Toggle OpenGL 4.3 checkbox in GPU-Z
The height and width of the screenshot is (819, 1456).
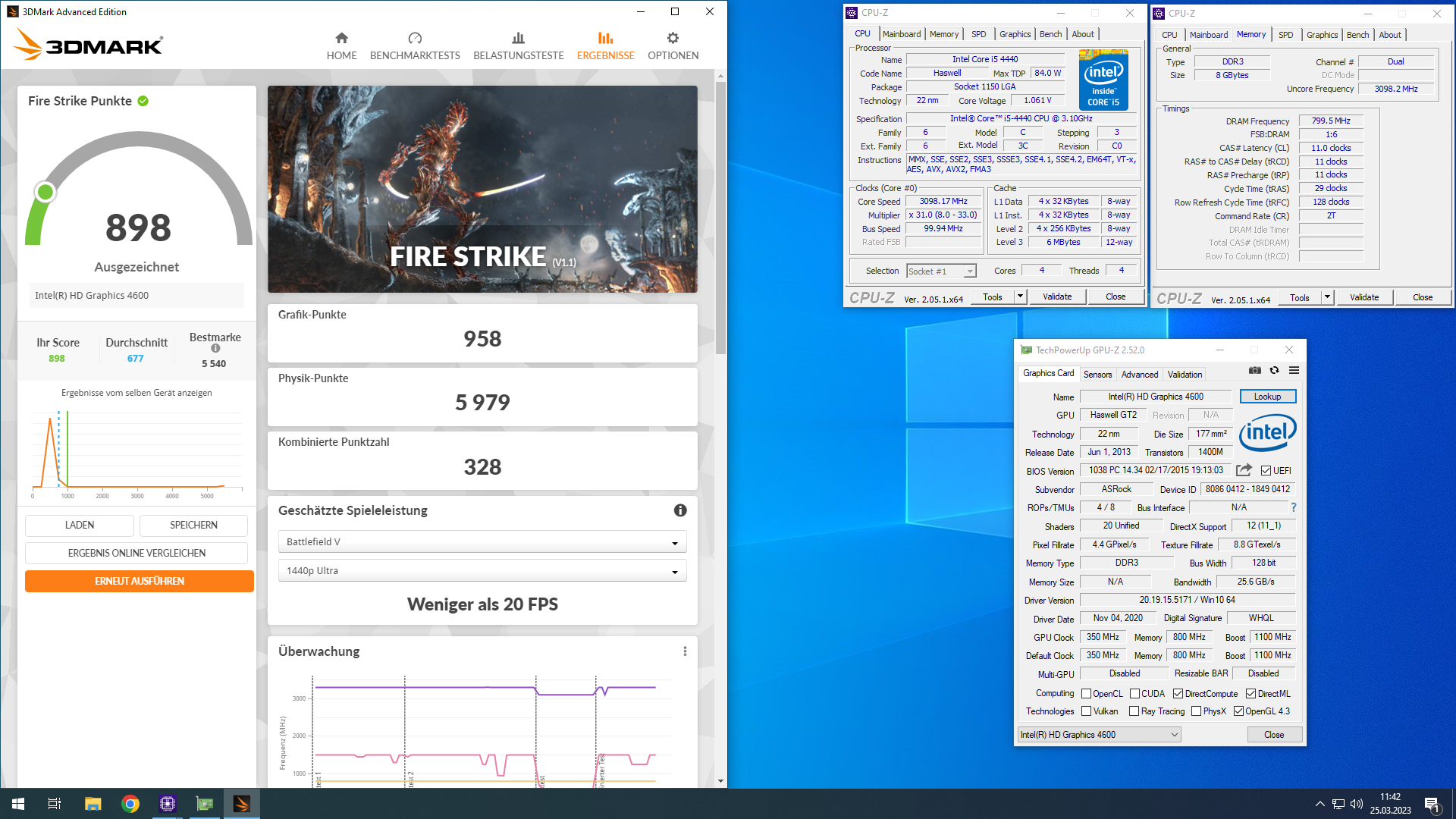[x=1238, y=711]
